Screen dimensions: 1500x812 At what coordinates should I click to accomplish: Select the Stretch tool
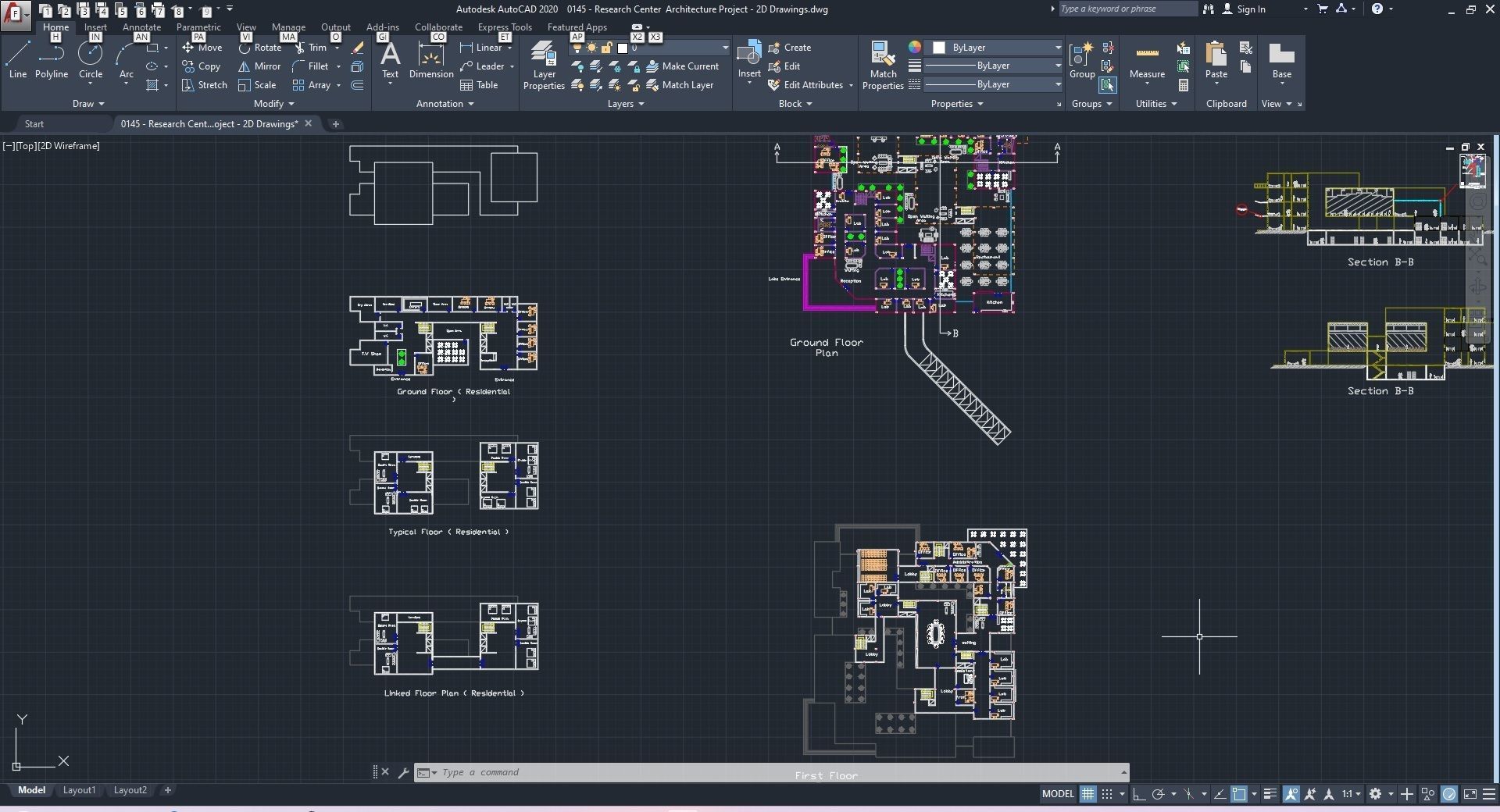204,85
